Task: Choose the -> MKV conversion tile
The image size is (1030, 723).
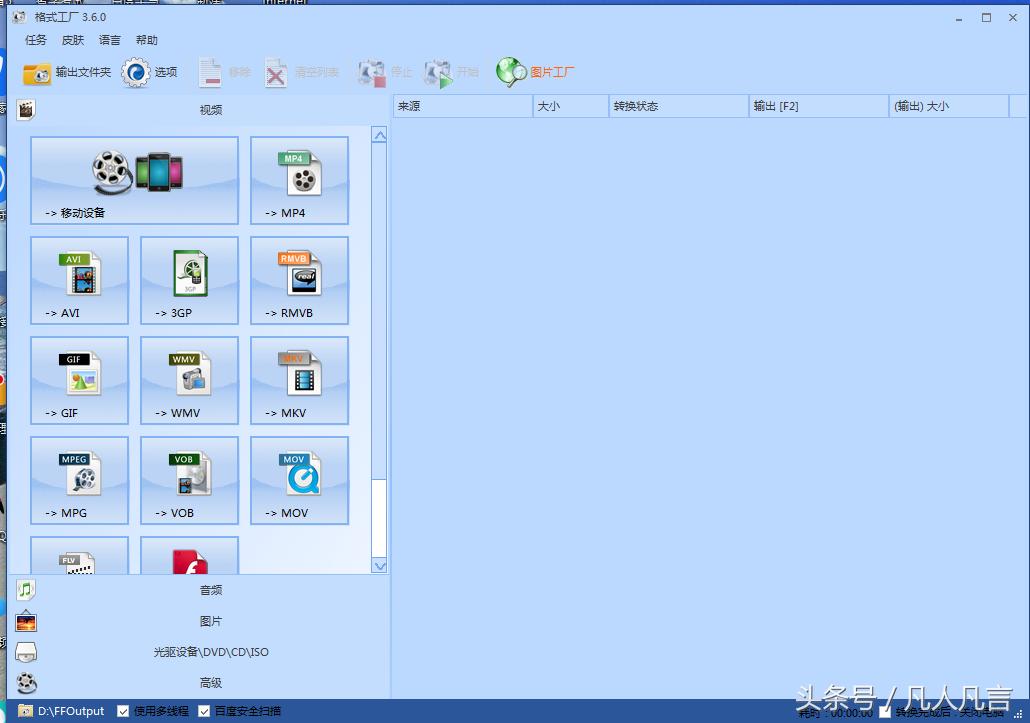Action: (300, 380)
